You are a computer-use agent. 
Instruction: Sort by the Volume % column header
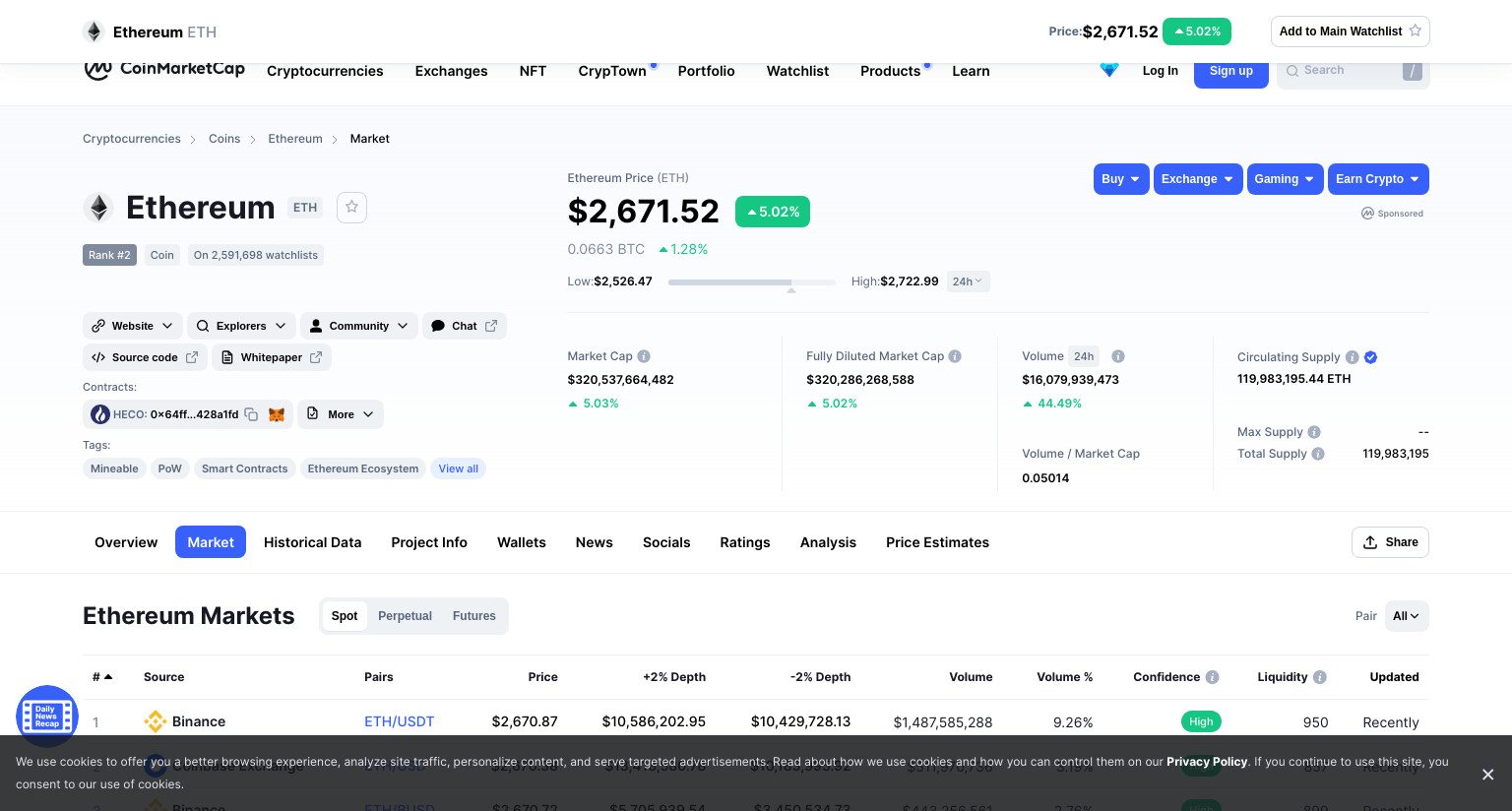tap(1064, 677)
